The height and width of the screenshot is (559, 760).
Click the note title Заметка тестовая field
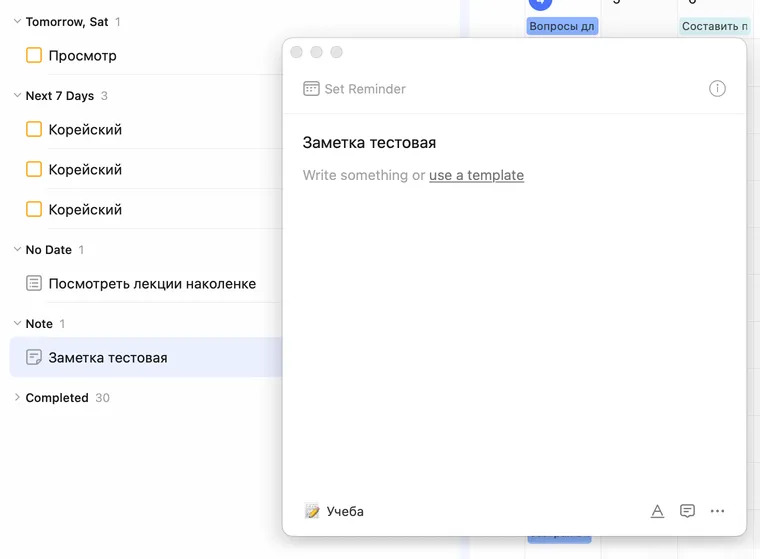tap(370, 143)
